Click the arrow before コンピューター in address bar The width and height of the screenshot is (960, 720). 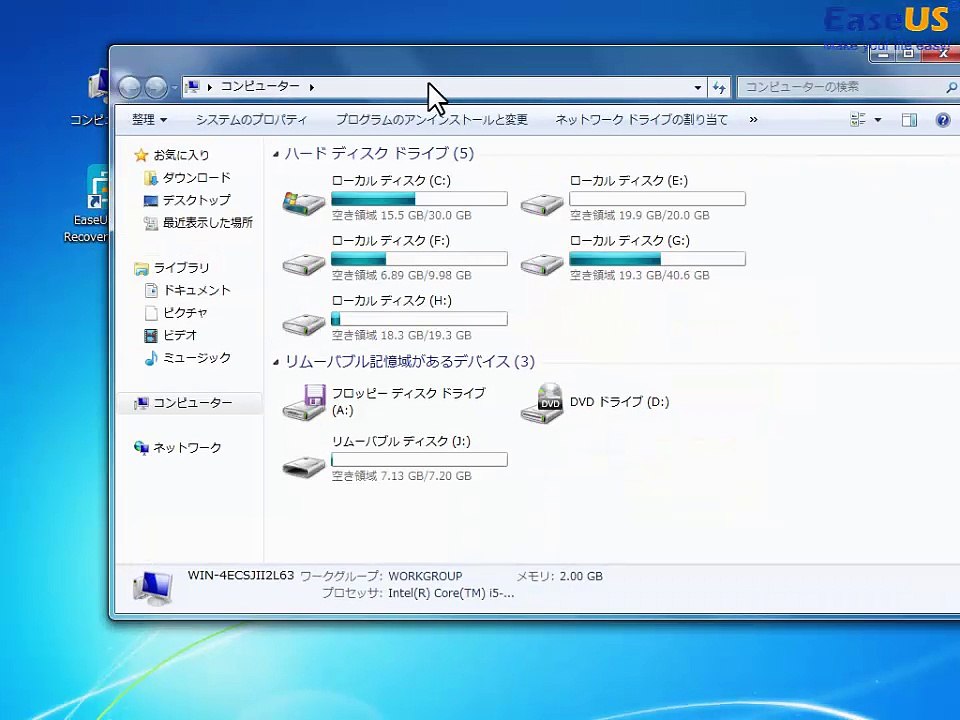pyautogui.click(x=209, y=88)
